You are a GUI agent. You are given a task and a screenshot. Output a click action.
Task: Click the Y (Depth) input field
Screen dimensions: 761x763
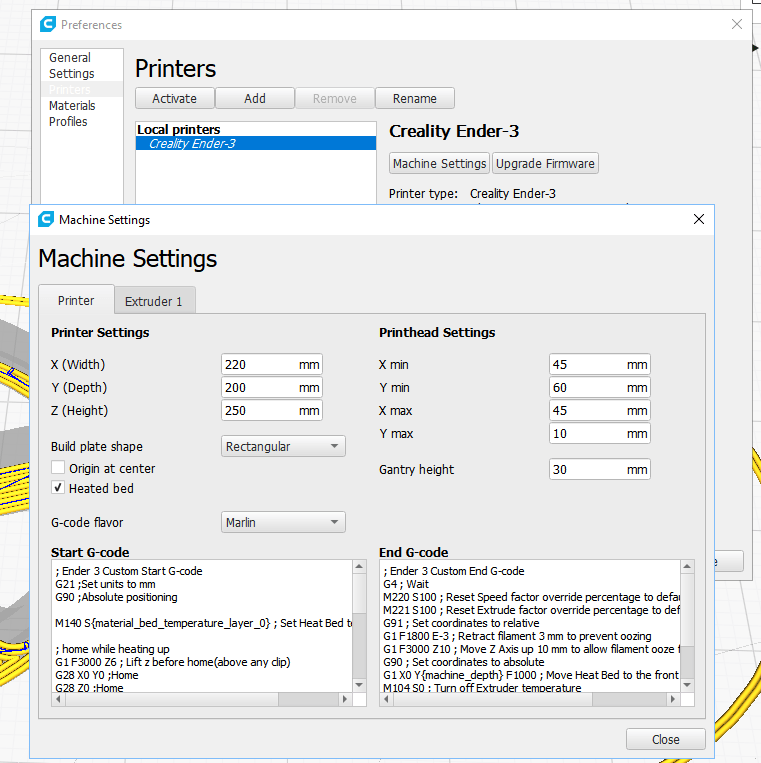pos(272,387)
